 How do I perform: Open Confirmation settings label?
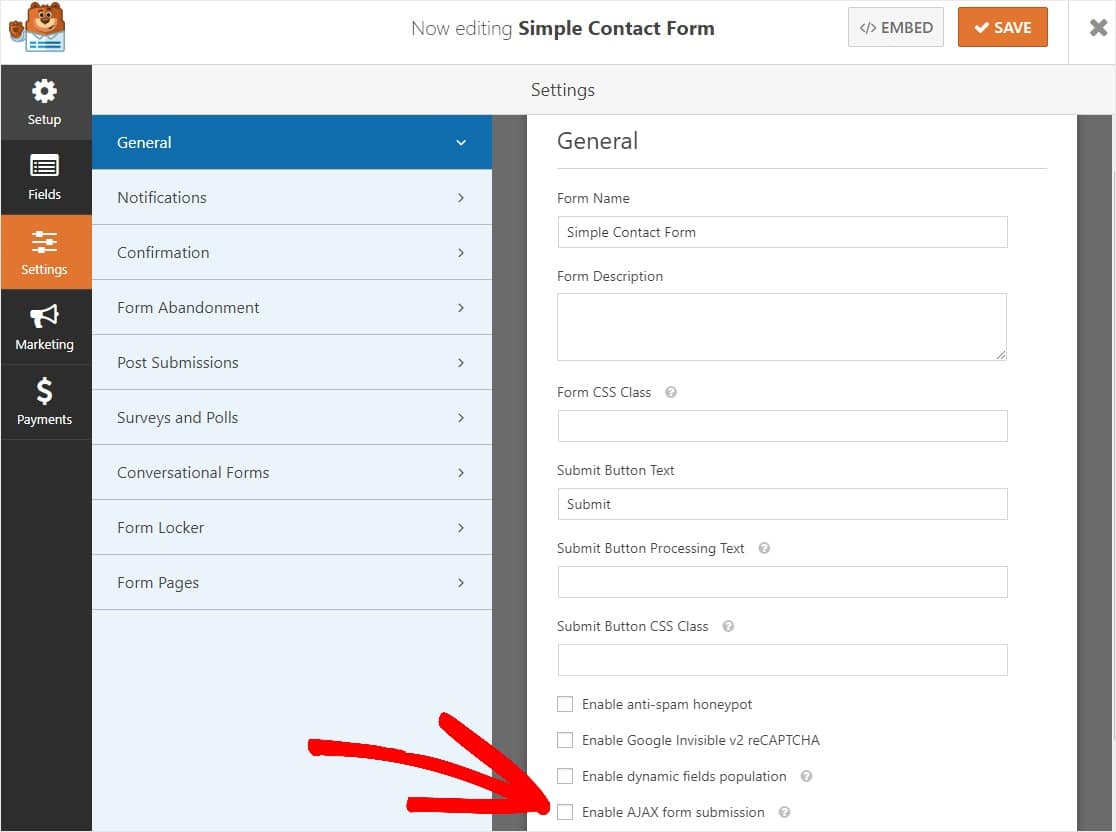[163, 253]
